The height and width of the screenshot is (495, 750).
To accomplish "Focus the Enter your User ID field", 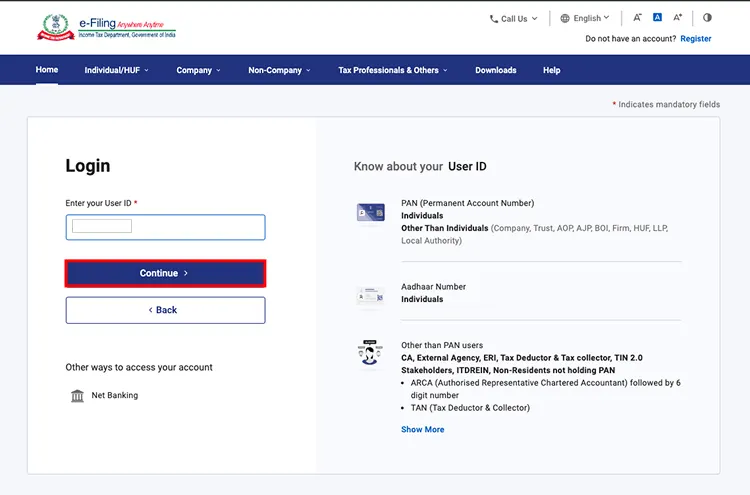I will tap(165, 227).
